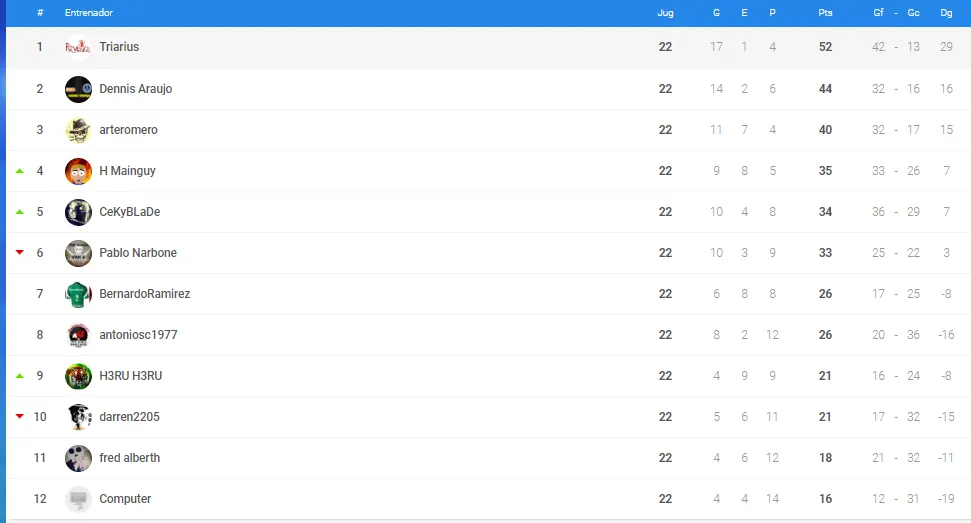Screen dimensions: 971x523
Task: Click H Mainguy's 26 goals against value
Action: [x=913, y=171]
